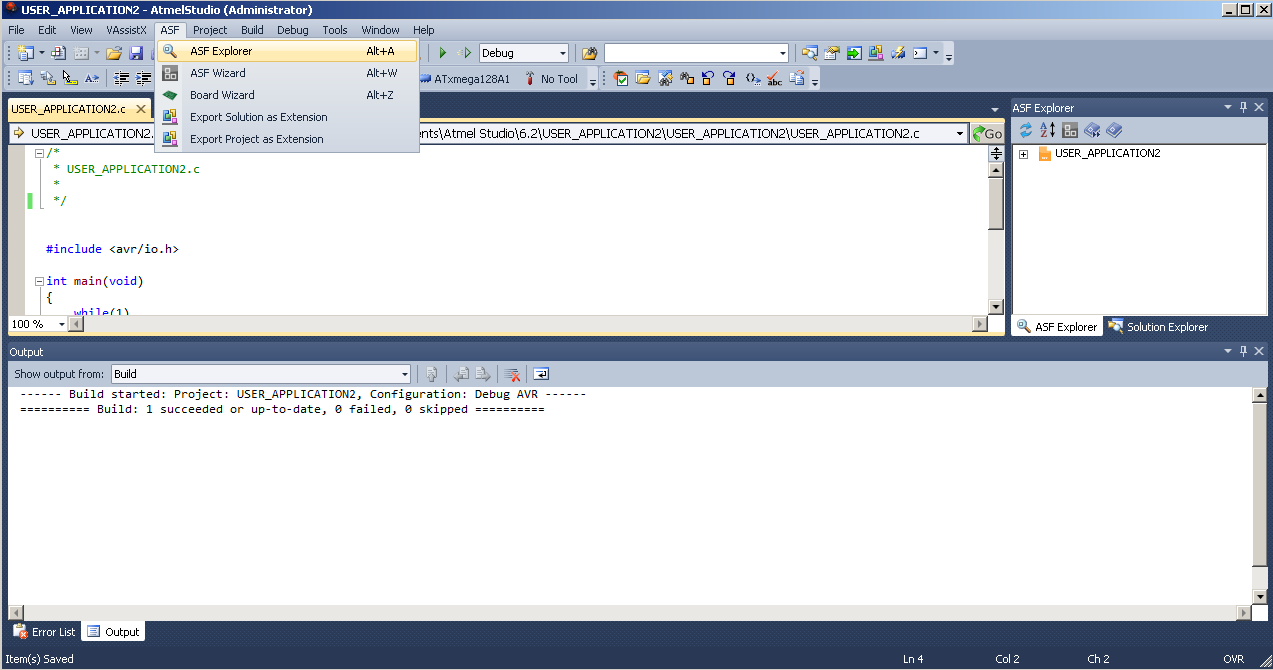Choose Board Wizard from the ASF menu
The width and height of the screenshot is (1273, 670).
(287, 95)
